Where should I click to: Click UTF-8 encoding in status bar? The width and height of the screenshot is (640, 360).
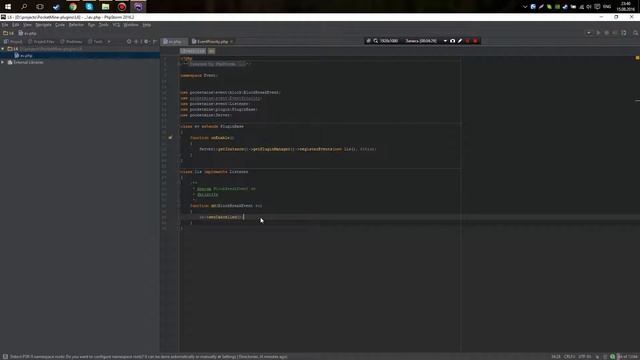click(x=584, y=357)
